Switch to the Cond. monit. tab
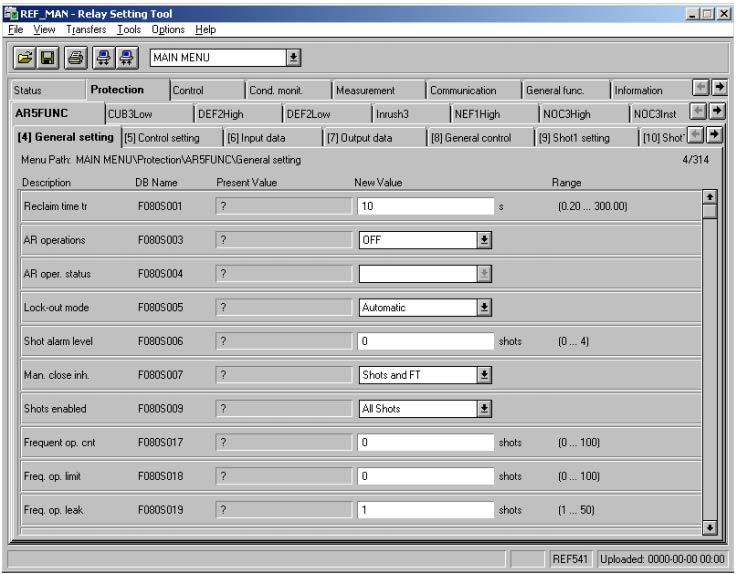This screenshot has height=574, width=737. pos(288,90)
